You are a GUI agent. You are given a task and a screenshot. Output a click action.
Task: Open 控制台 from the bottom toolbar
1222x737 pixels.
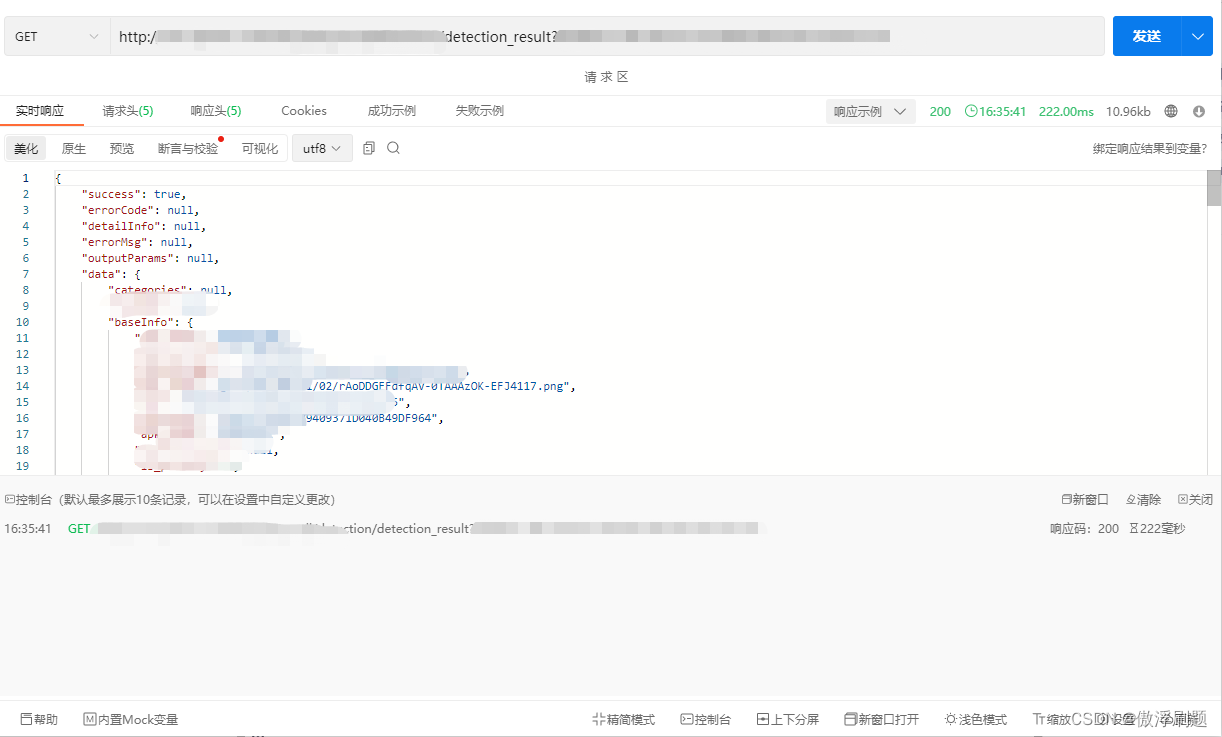705,718
